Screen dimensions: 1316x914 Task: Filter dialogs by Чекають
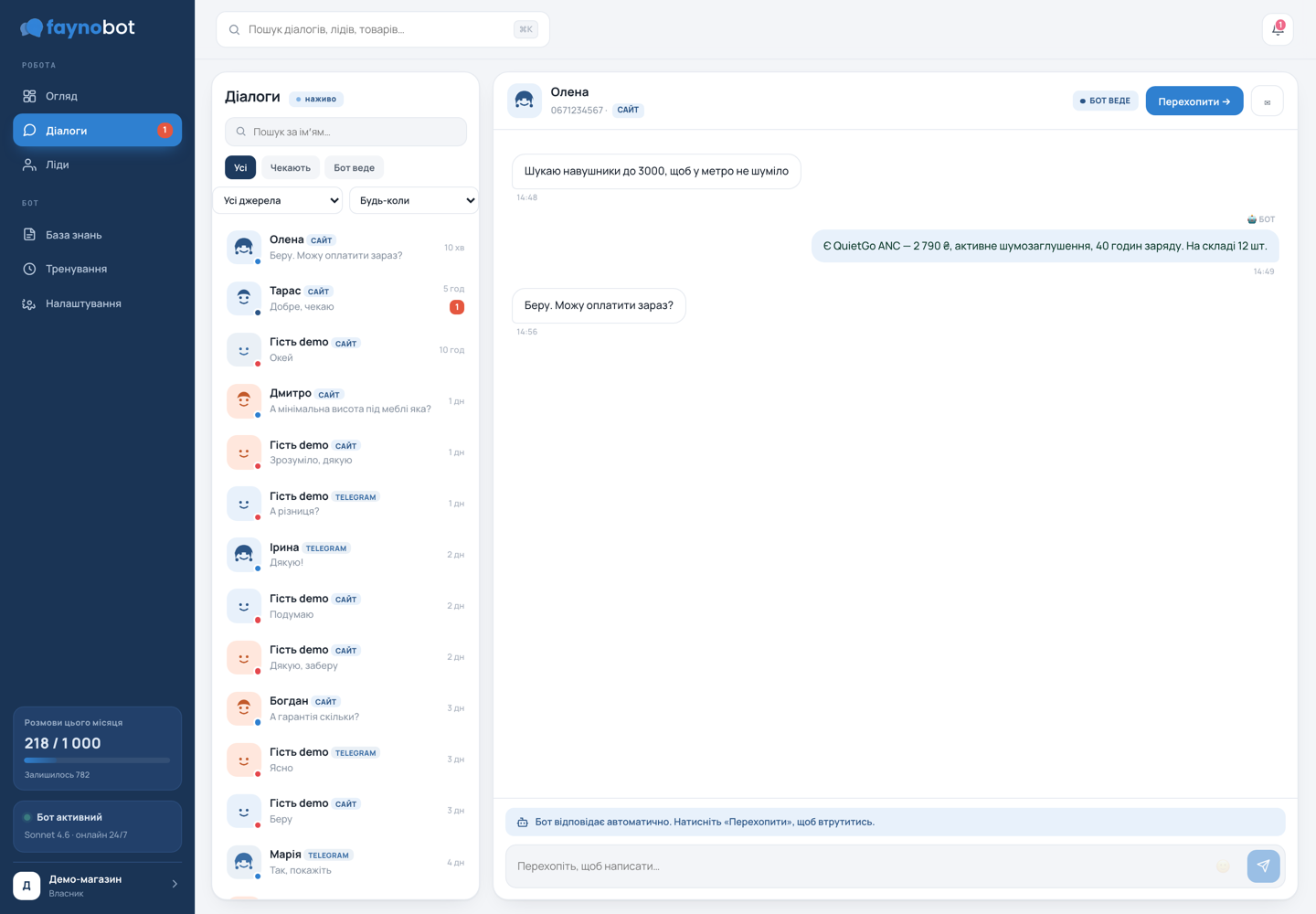(290, 167)
